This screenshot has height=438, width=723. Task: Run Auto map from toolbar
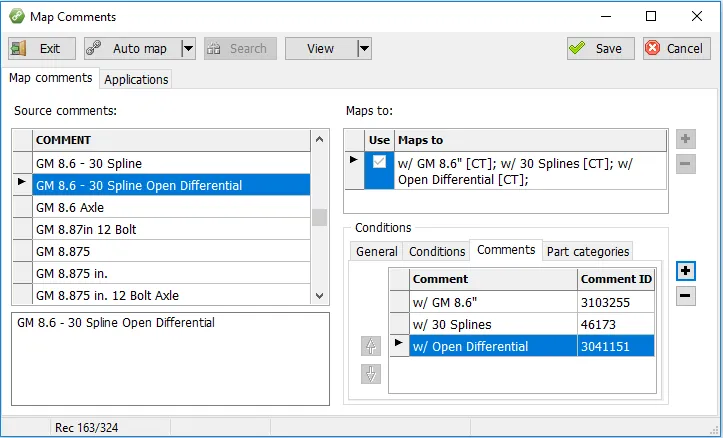(130, 48)
